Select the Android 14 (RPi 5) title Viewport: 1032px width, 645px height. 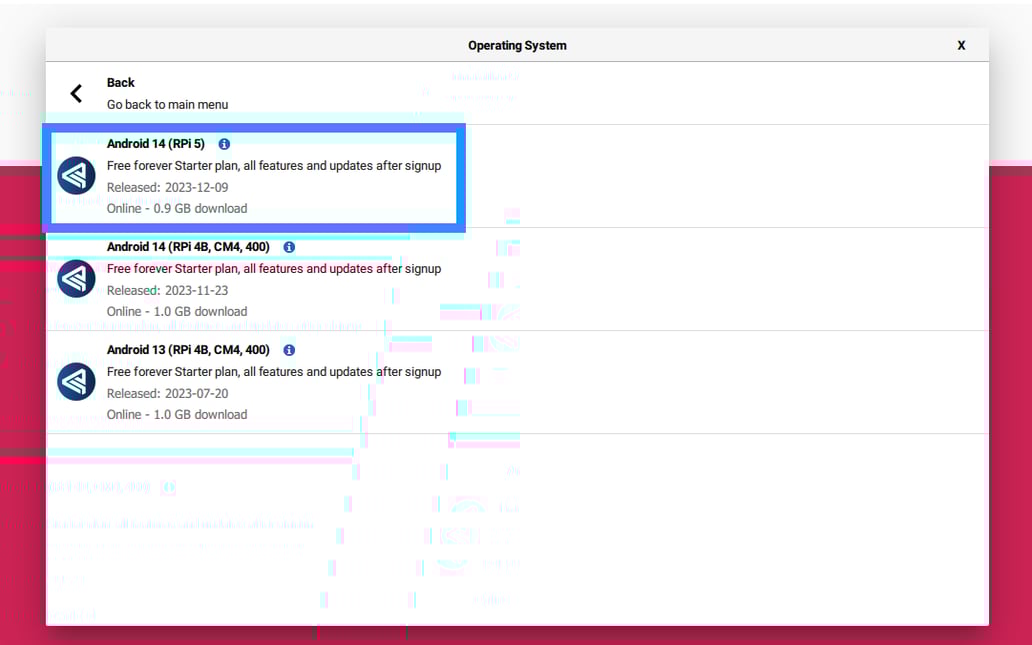(155, 144)
